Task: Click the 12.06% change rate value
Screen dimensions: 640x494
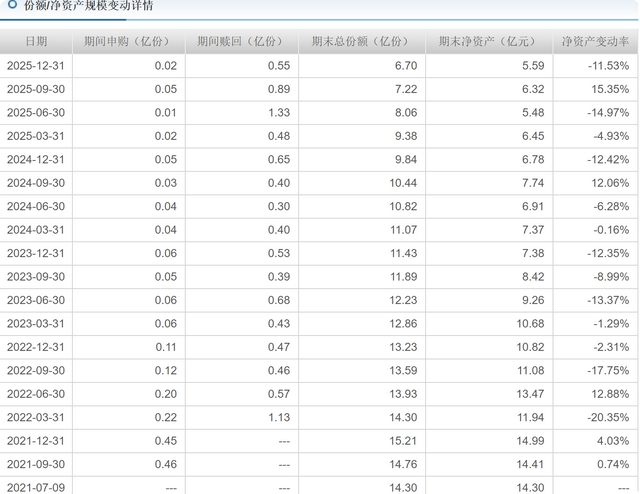Action: (610, 183)
